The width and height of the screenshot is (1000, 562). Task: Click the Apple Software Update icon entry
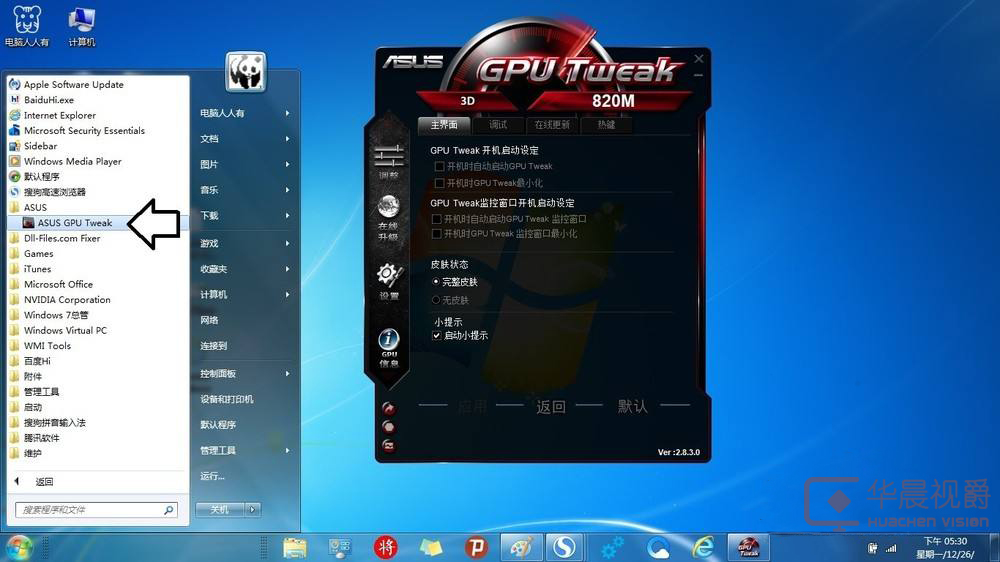pyautogui.click(x=14, y=84)
